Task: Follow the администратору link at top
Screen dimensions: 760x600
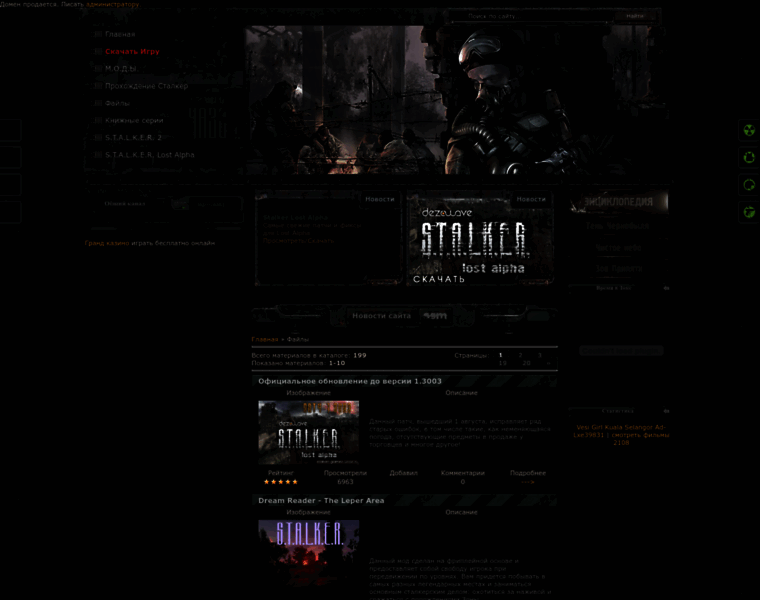Action: [x=112, y=4]
